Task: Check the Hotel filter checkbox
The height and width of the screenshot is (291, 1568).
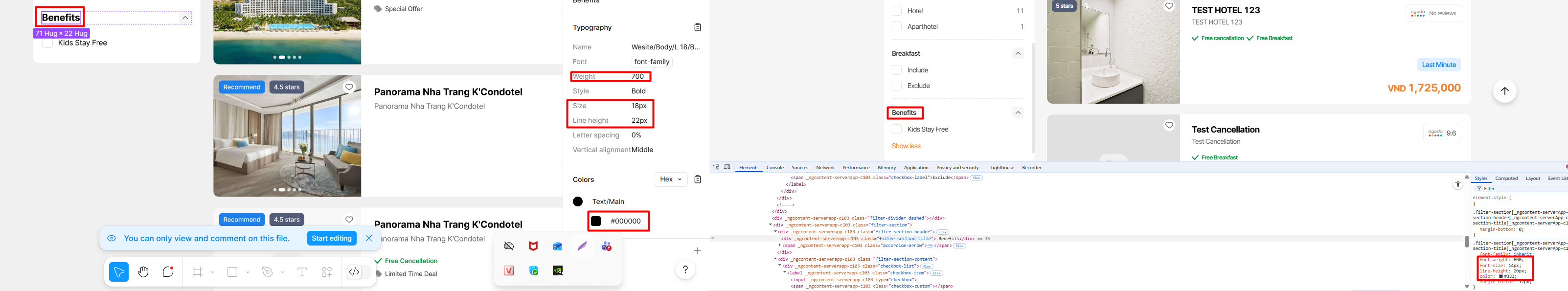Action: (x=897, y=11)
